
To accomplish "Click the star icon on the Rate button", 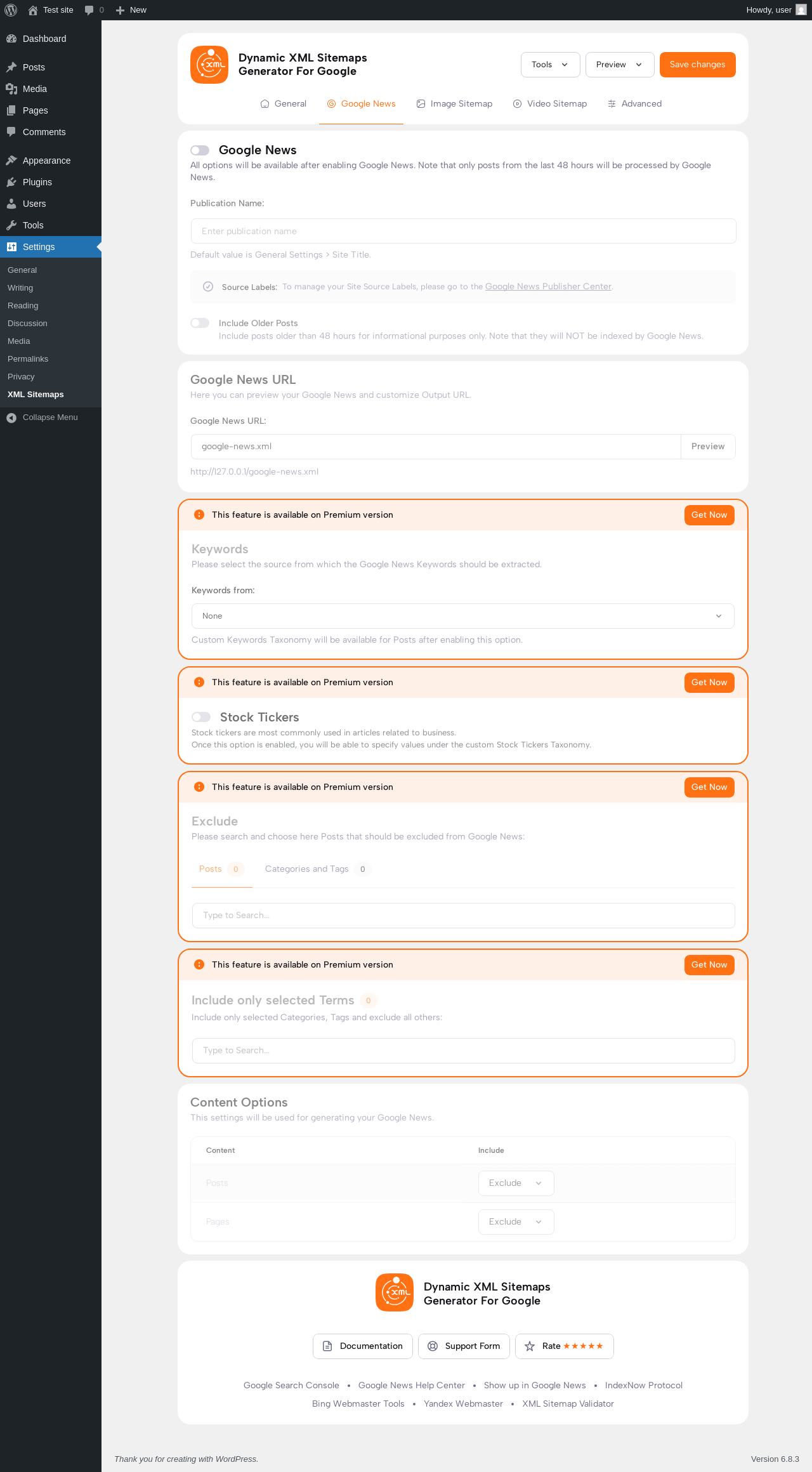I will (x=530, y=1346).
